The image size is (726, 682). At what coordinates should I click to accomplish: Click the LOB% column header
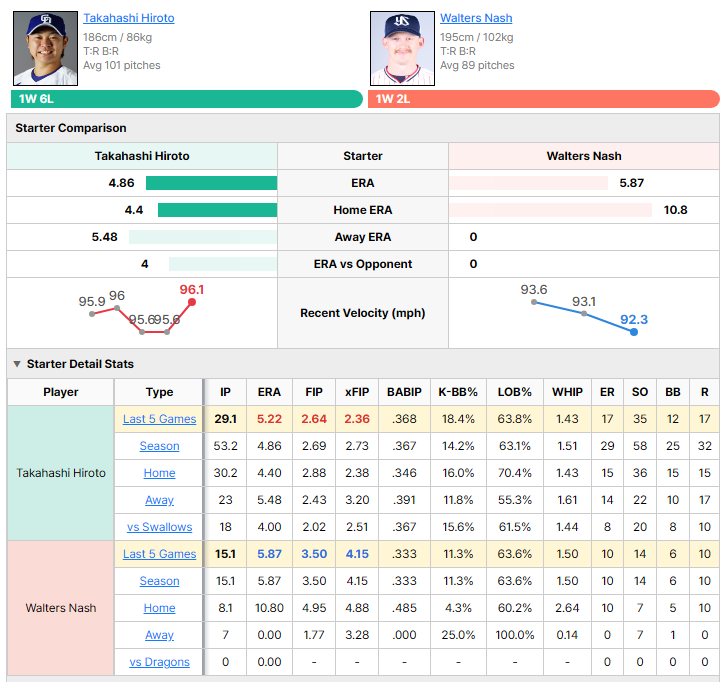(x=515, y=392)
